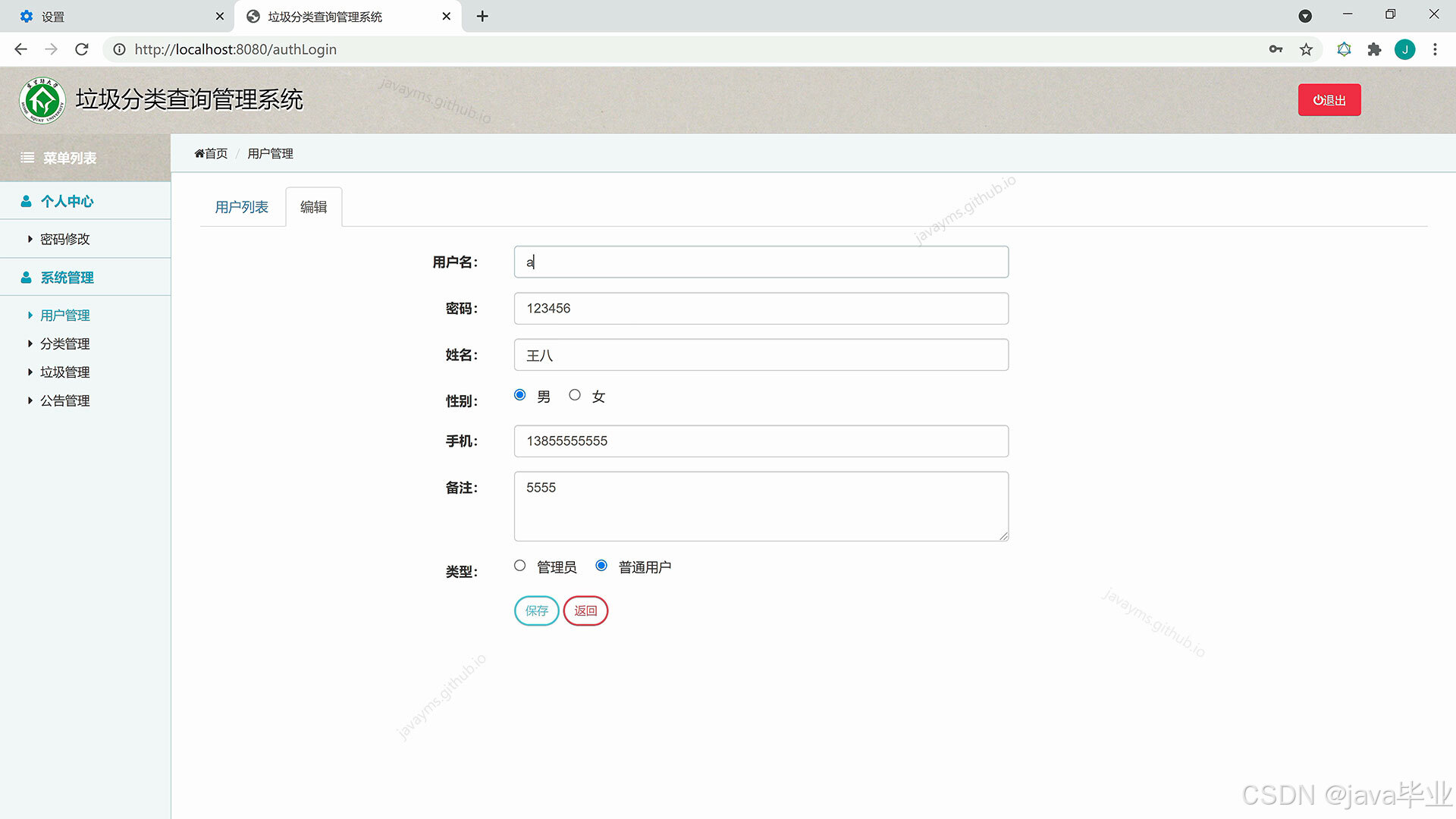This screenshot has width=1456, height=819.
Task: Click into the 备注 textarea
Action: click(761, 507)
